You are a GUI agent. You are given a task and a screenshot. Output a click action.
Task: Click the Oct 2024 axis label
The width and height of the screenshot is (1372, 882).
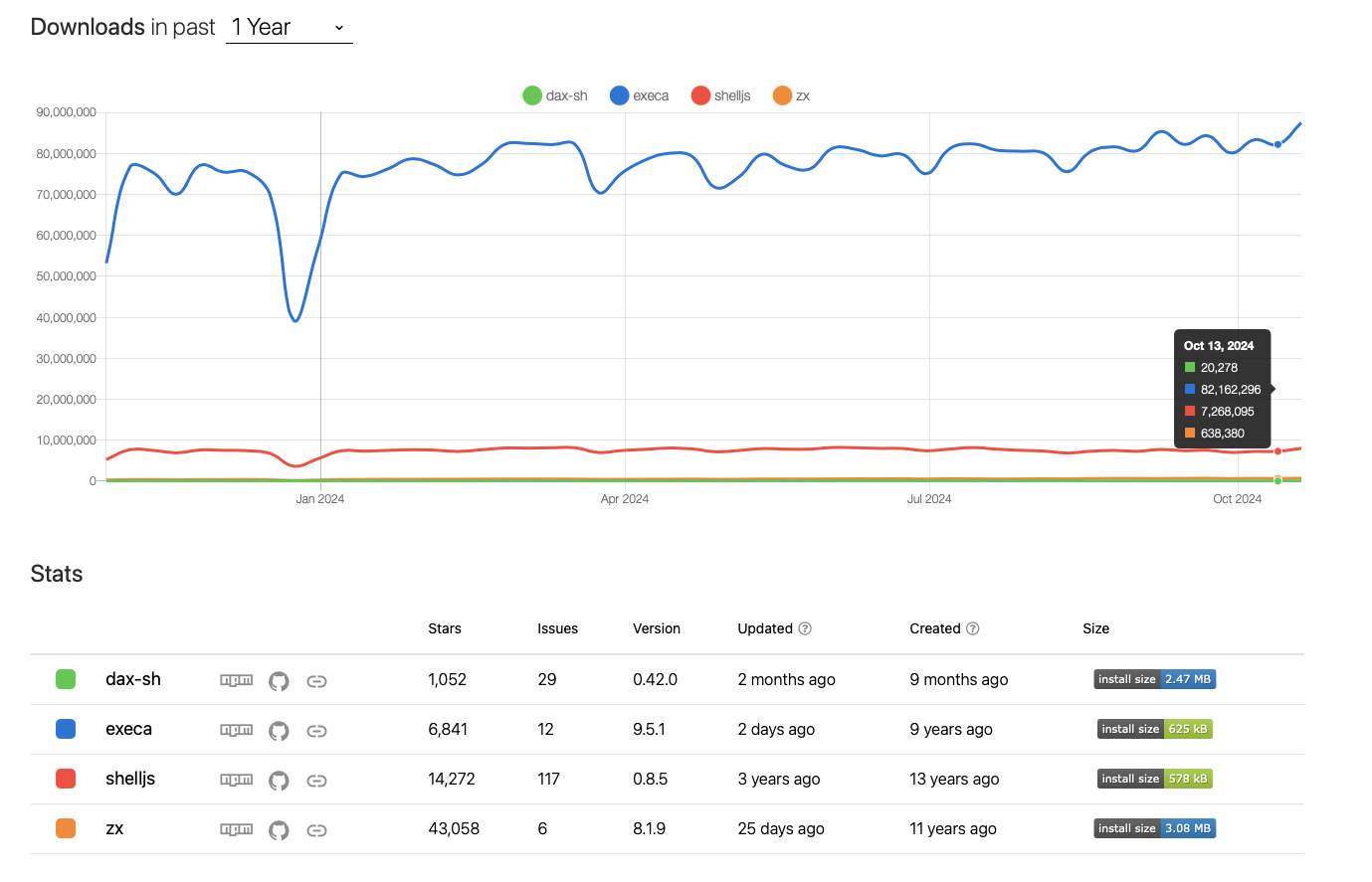point(1237,499)
